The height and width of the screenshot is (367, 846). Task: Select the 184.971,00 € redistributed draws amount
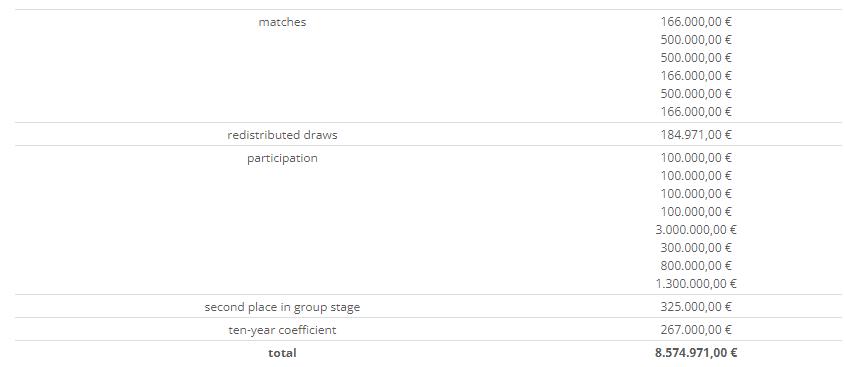[x=696, y=135]
